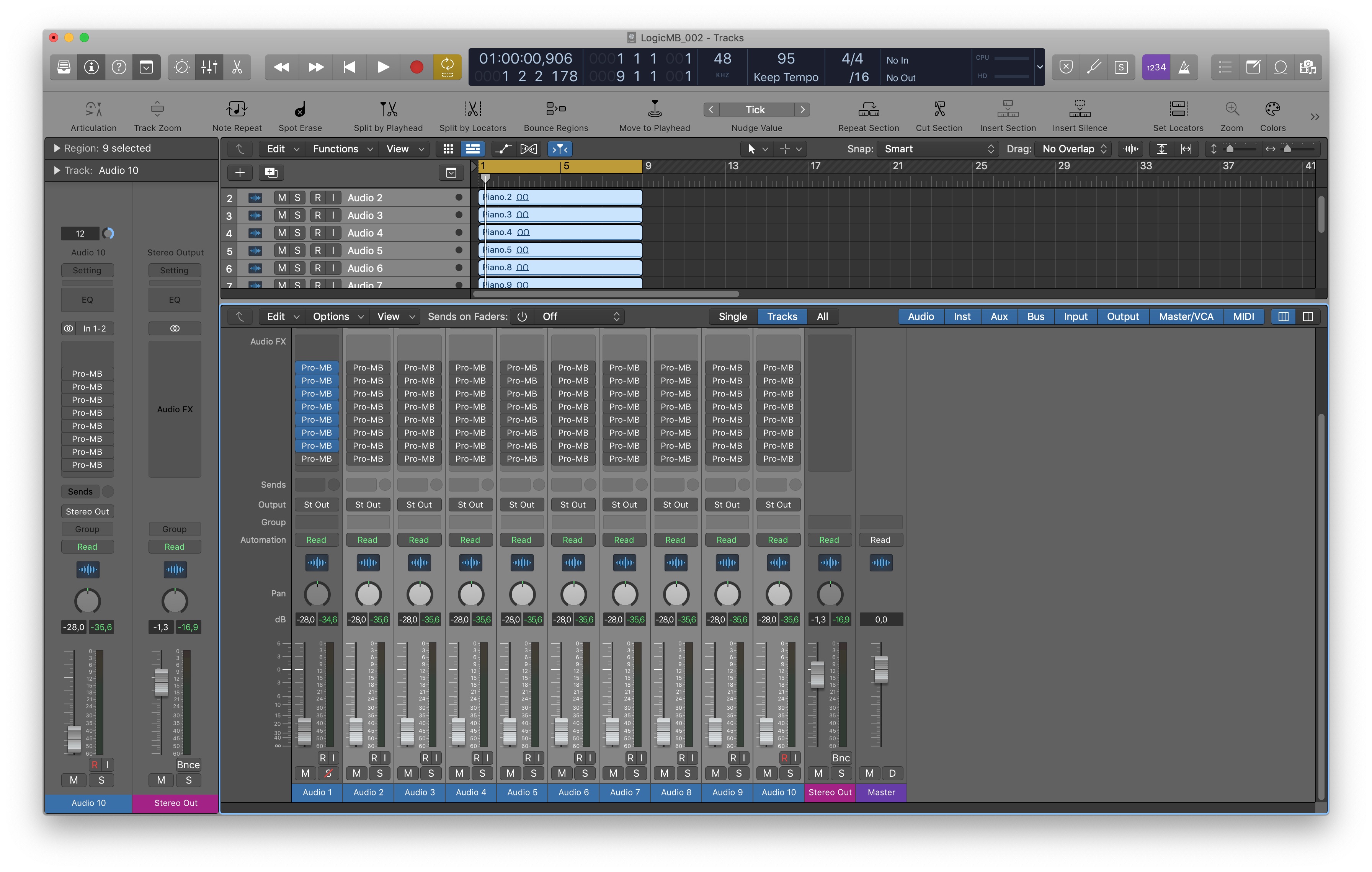Open the Snap Smart dropdown
The image size is (1372, 872).
[x=937, y=149]
